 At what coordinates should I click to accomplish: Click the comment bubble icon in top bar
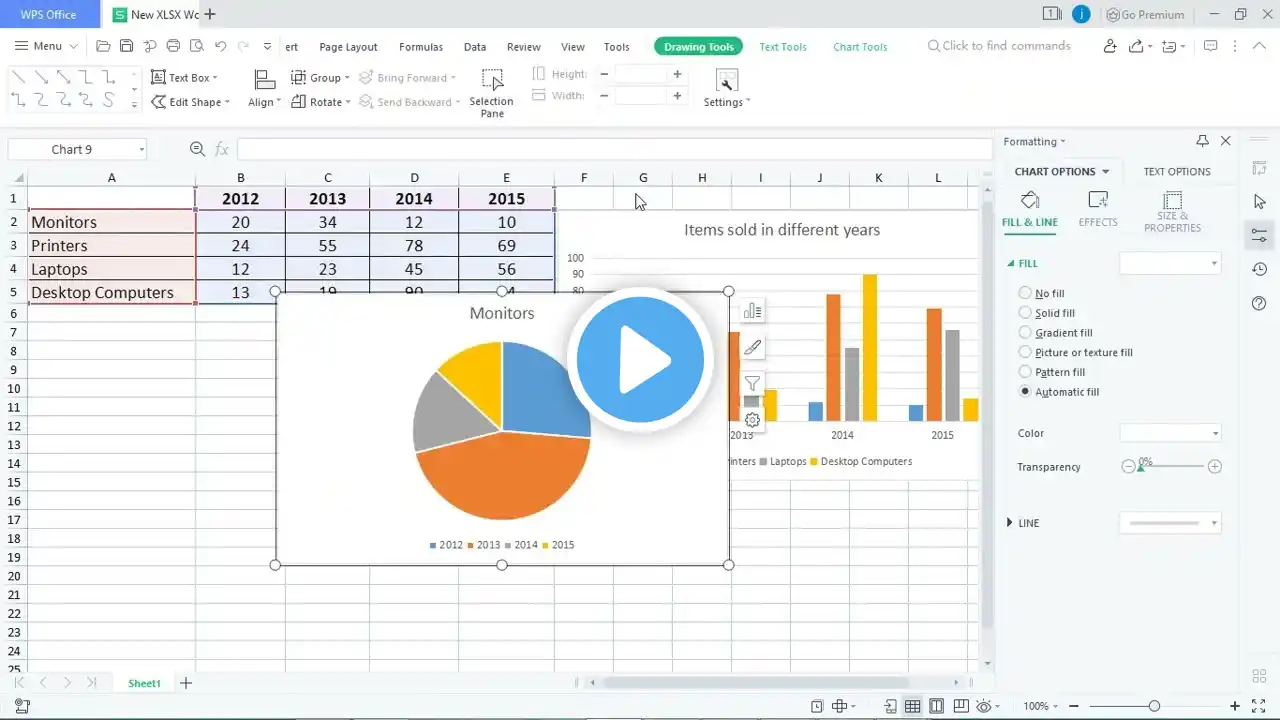[x=1210, y=46]
